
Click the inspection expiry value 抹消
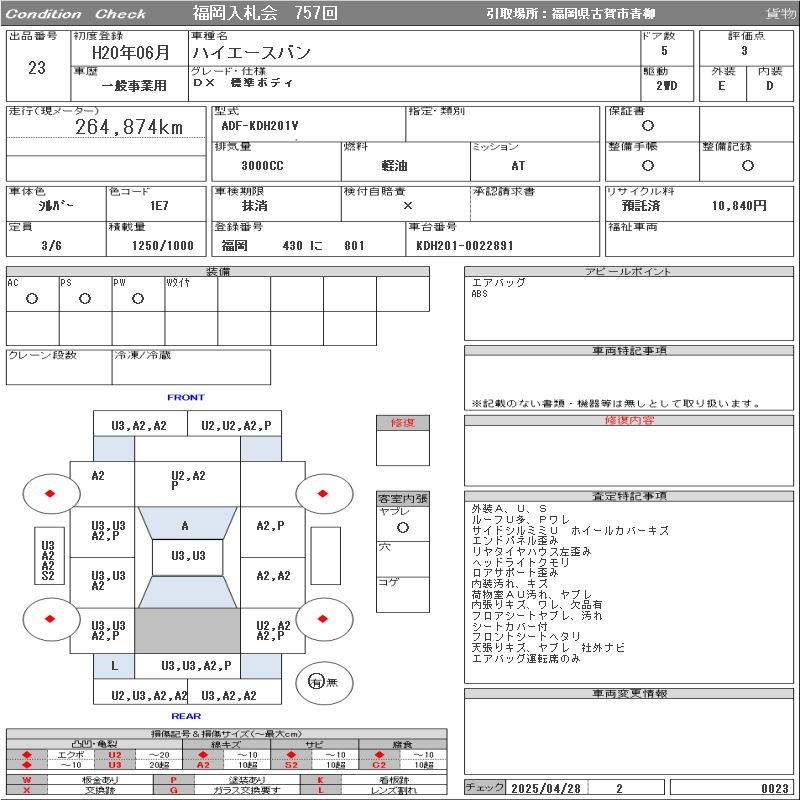pyautogui.click(x=254, y=206)
